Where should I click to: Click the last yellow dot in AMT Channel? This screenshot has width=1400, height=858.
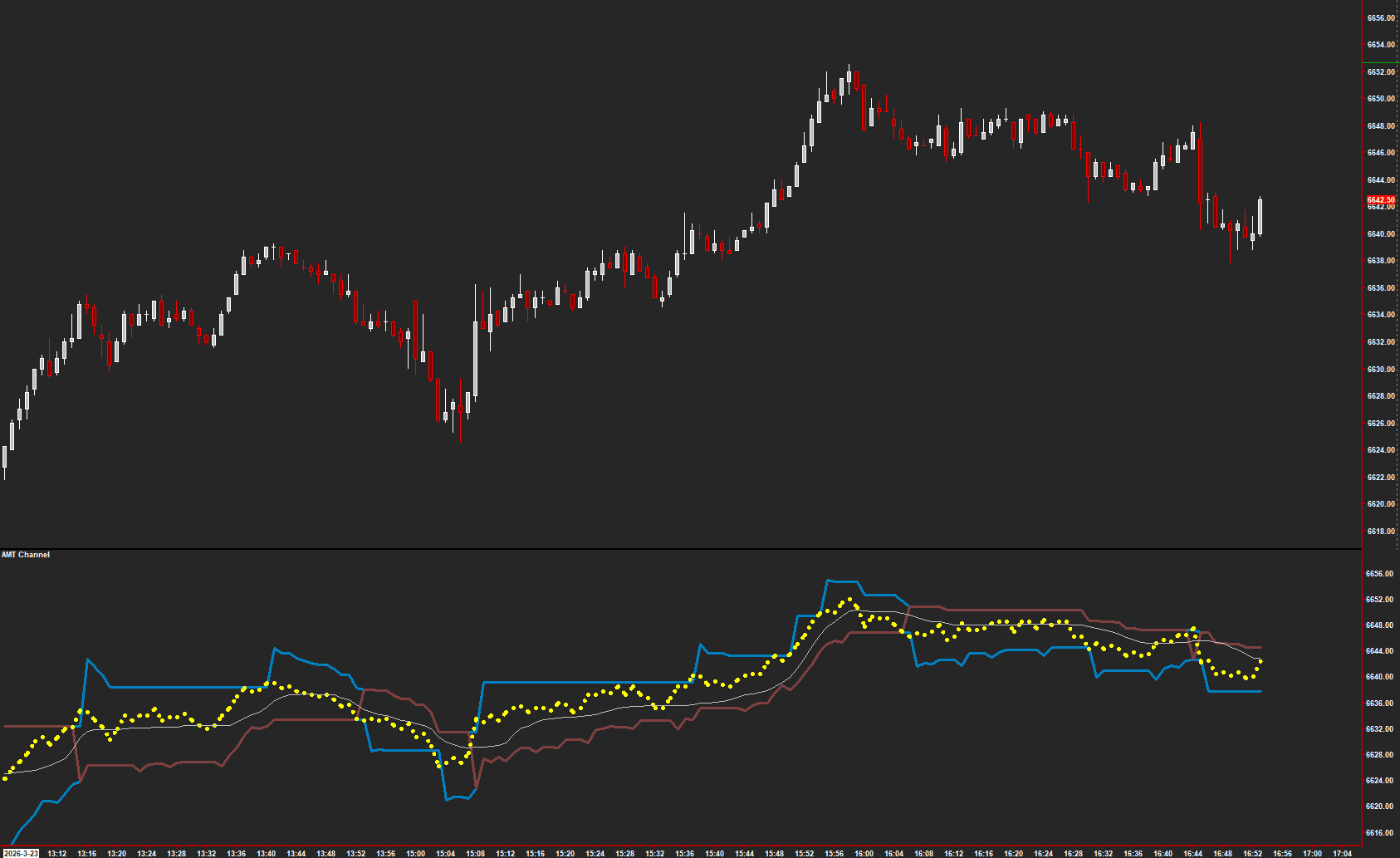1260,661
